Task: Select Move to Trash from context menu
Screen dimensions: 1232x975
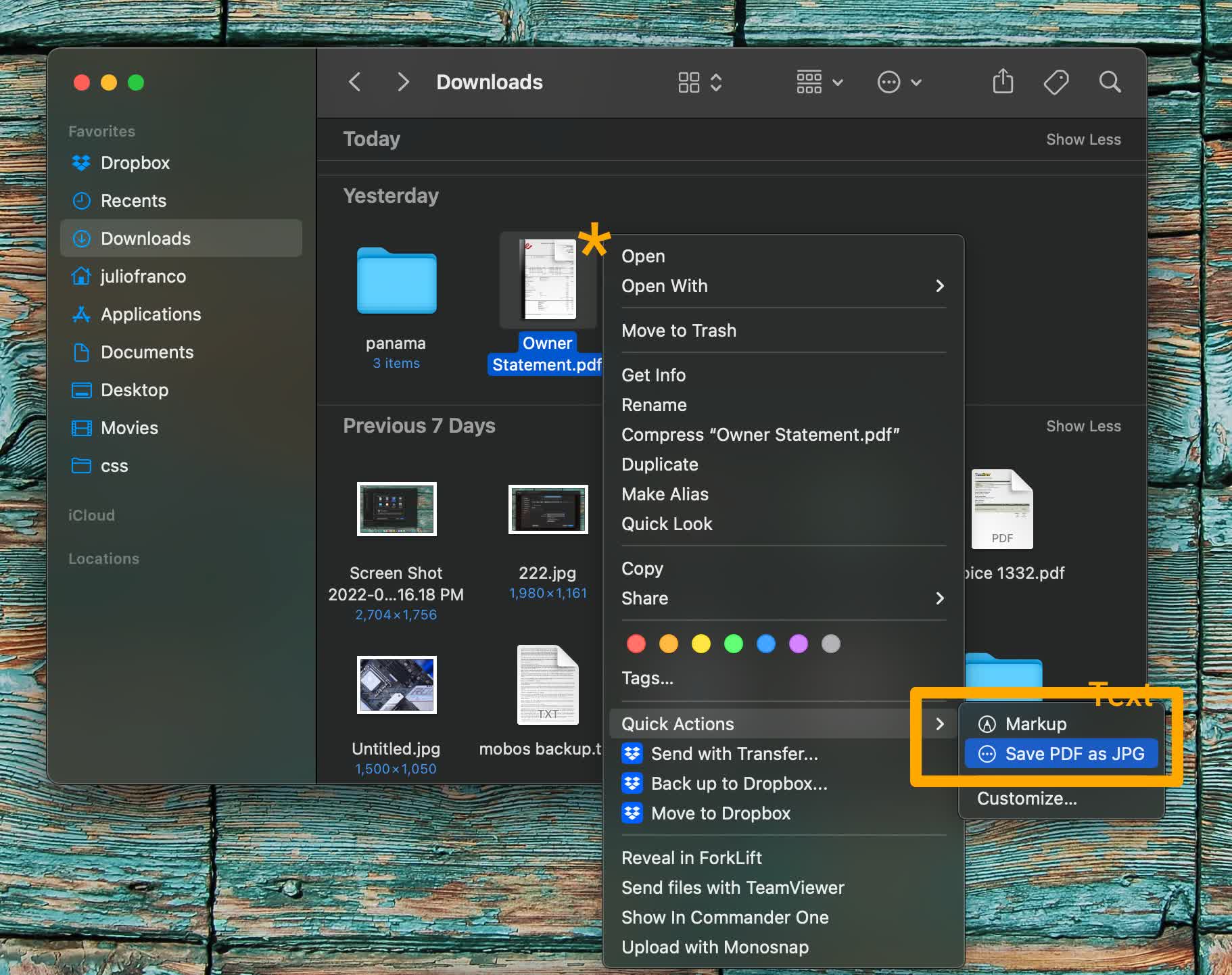Action: [x=678, y=331]
